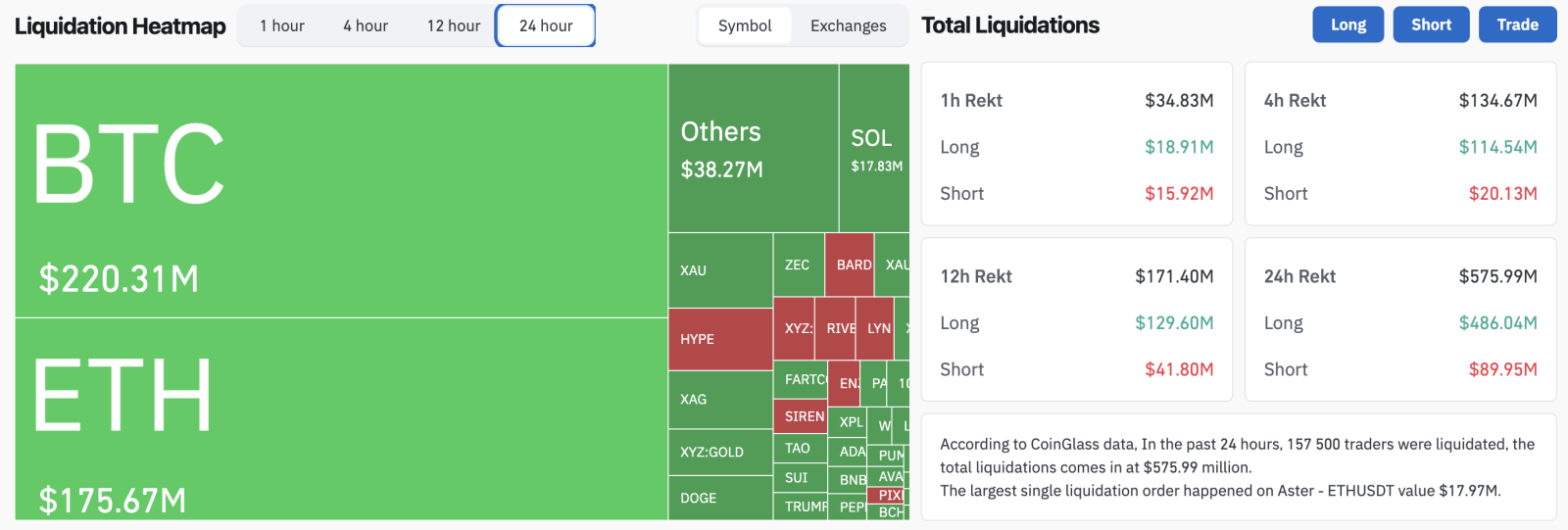Select the 1 hour timeframe tab
Screen dimensions: 1568x530
click(x=281, y=25)
